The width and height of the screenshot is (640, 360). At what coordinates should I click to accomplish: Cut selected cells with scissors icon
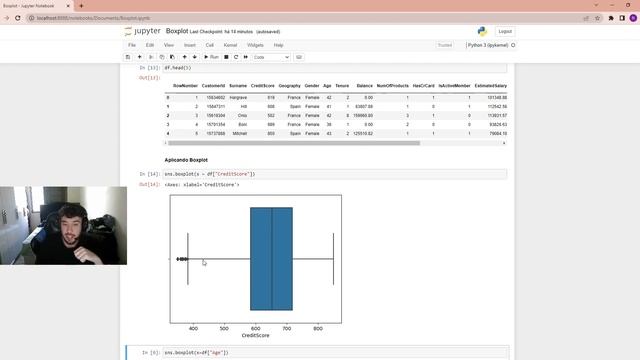[151, 57]
